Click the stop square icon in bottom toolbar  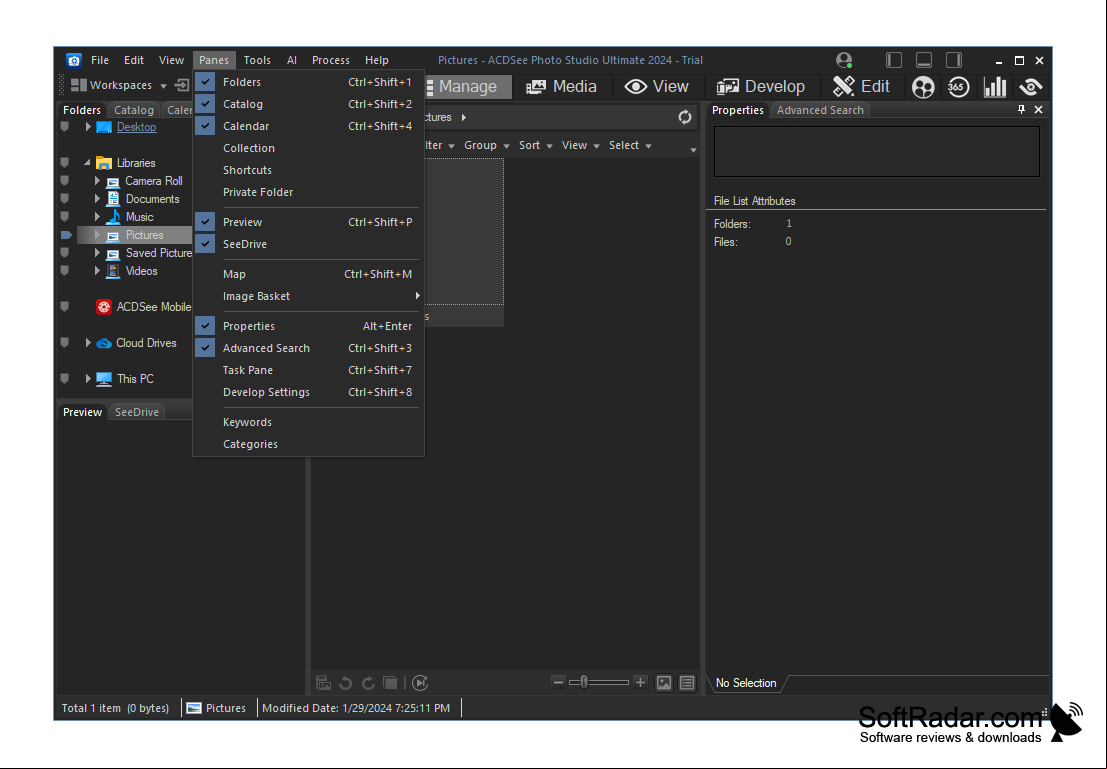click(x=390, y=683)
